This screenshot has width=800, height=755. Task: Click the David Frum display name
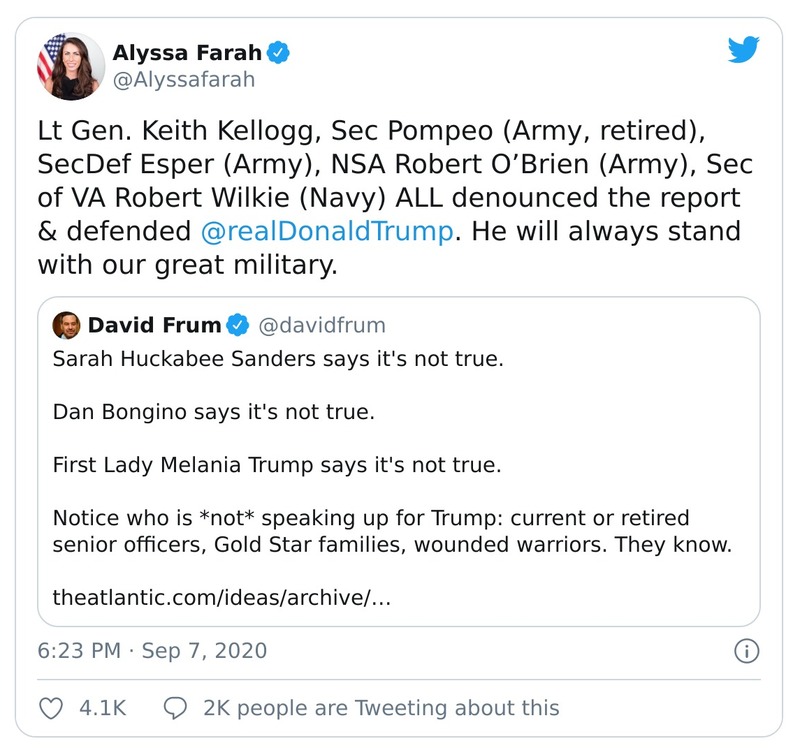[155, 325]
